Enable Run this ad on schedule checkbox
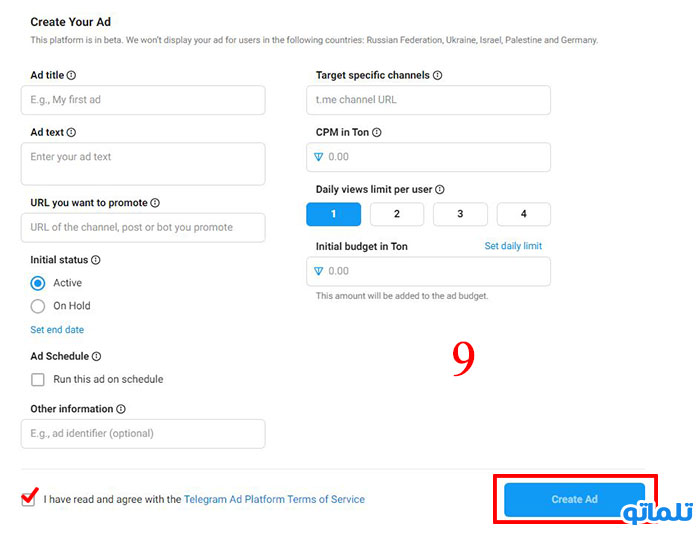 [38, 380]
